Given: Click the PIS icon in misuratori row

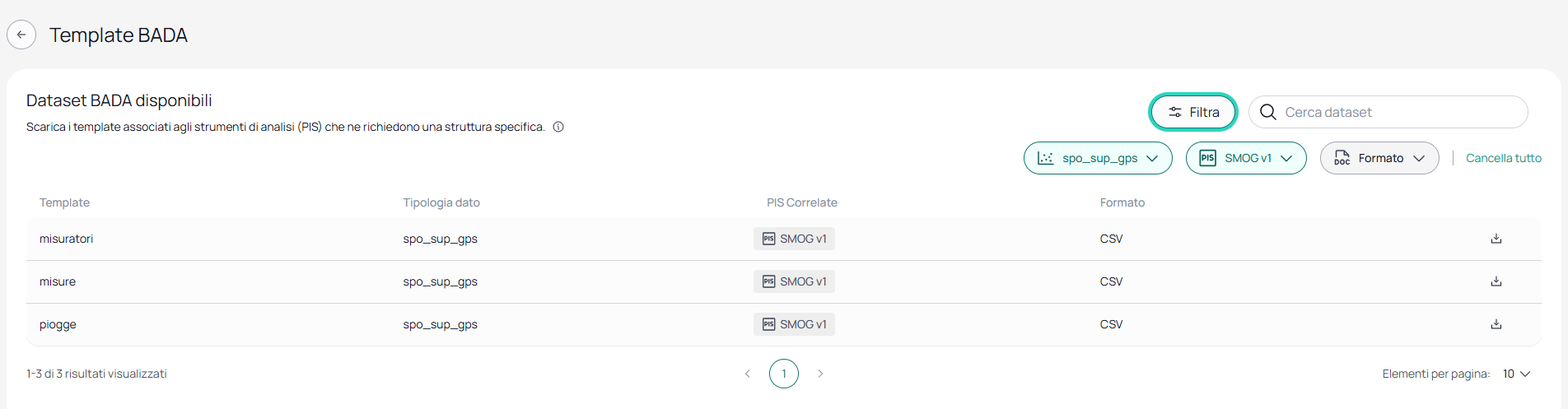Looking at the screenshot, I should coord(768,239).
